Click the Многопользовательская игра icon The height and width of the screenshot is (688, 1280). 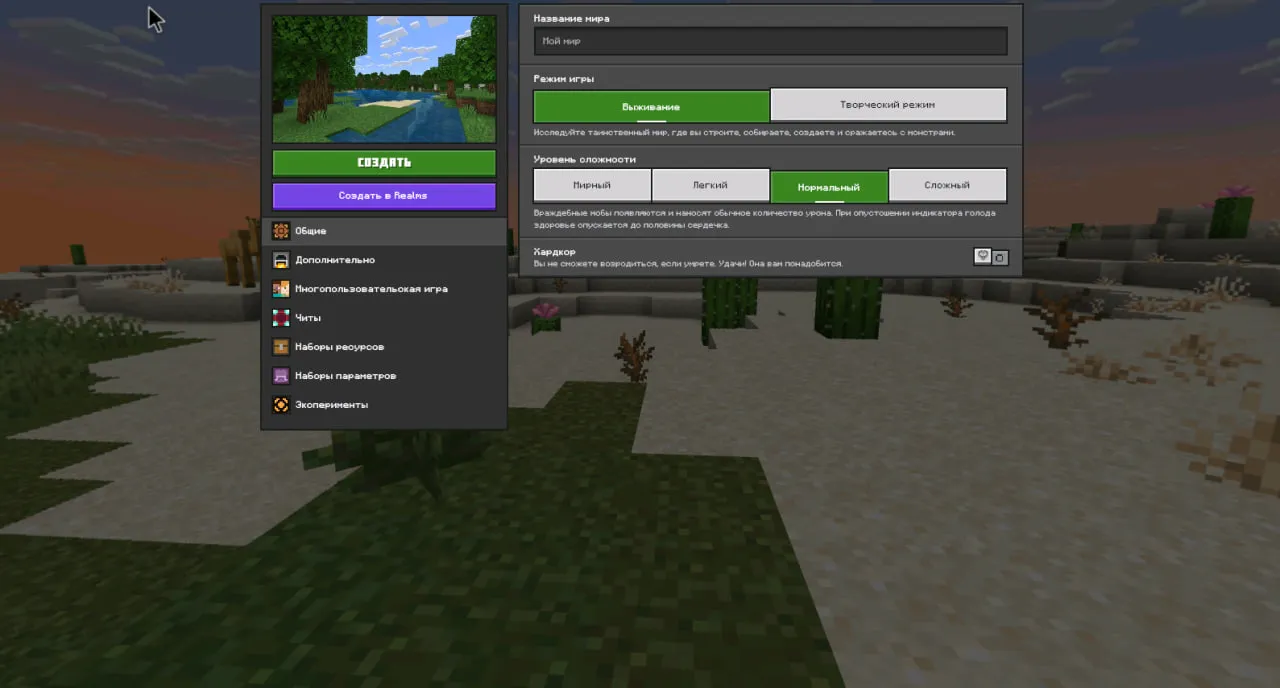(281, 289)
